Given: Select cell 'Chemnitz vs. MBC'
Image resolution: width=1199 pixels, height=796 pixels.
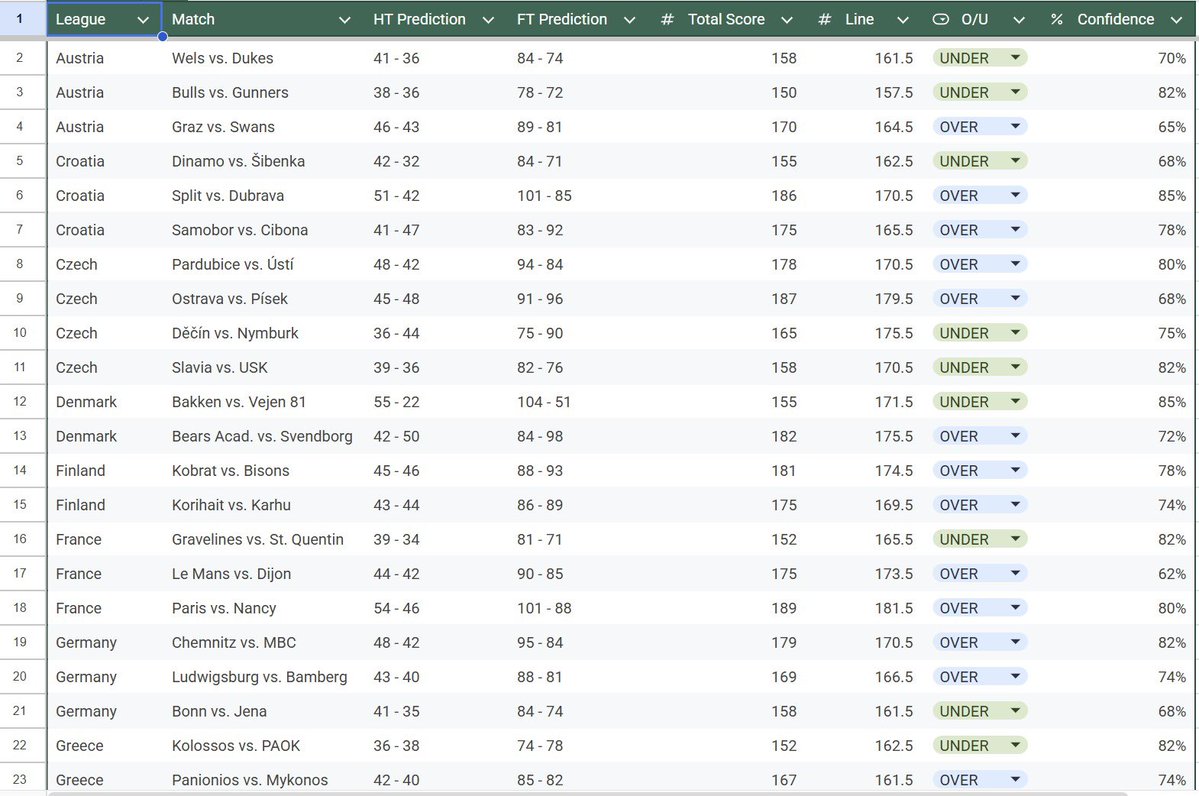Looking at the screenshot, I should [x=265, y=643].
